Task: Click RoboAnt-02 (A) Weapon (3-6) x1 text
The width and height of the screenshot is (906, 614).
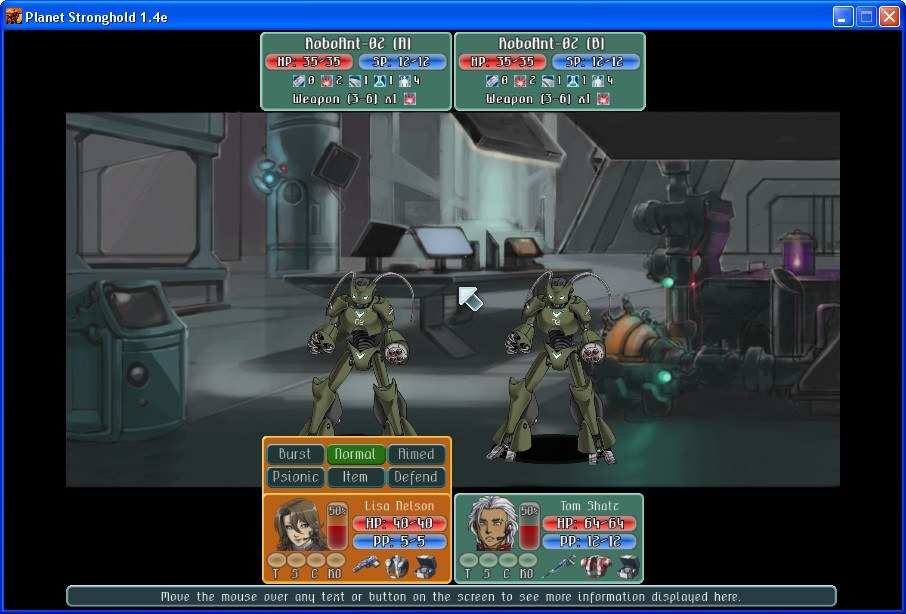Action: click(x=345, y=99)
